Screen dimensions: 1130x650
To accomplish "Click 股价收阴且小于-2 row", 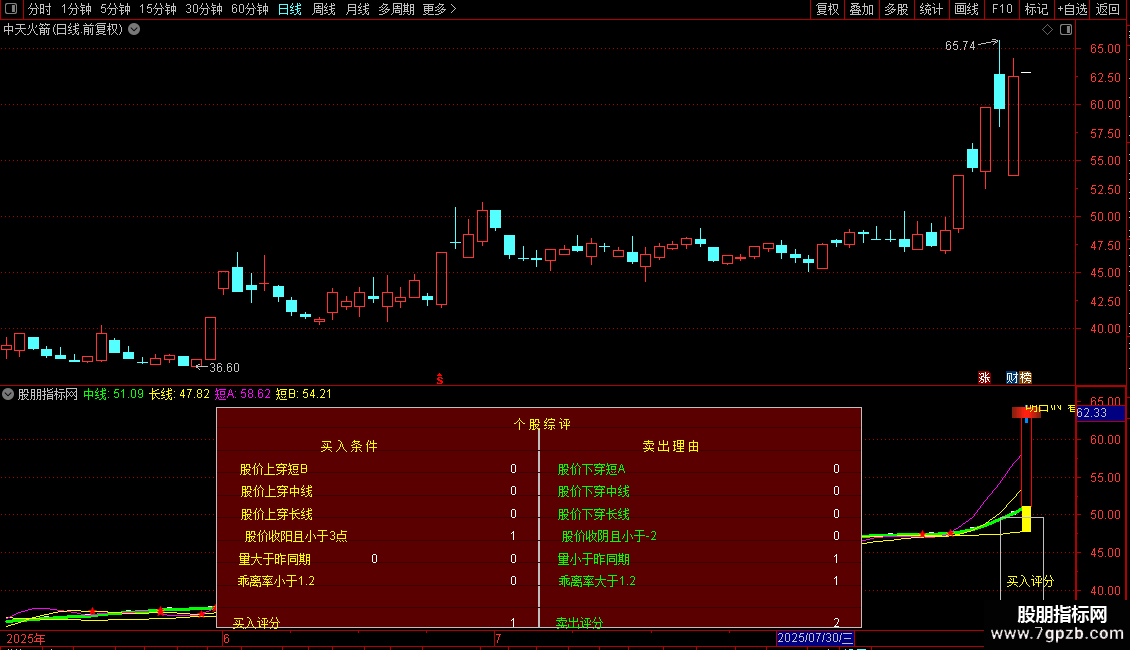I will pyautogui.click(x=700, y=536).
